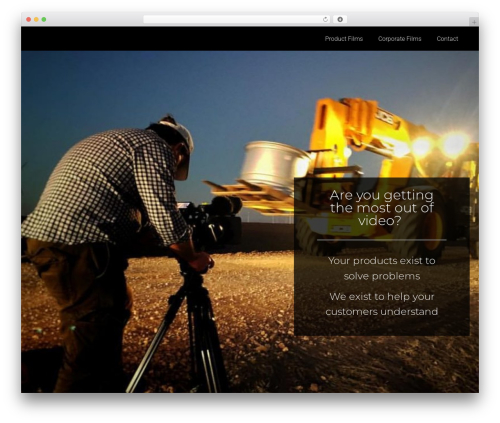The height and width of the screenshot is (423, 500).
Task: Minimize the window with the yellow button
Action: pos(36,19)
